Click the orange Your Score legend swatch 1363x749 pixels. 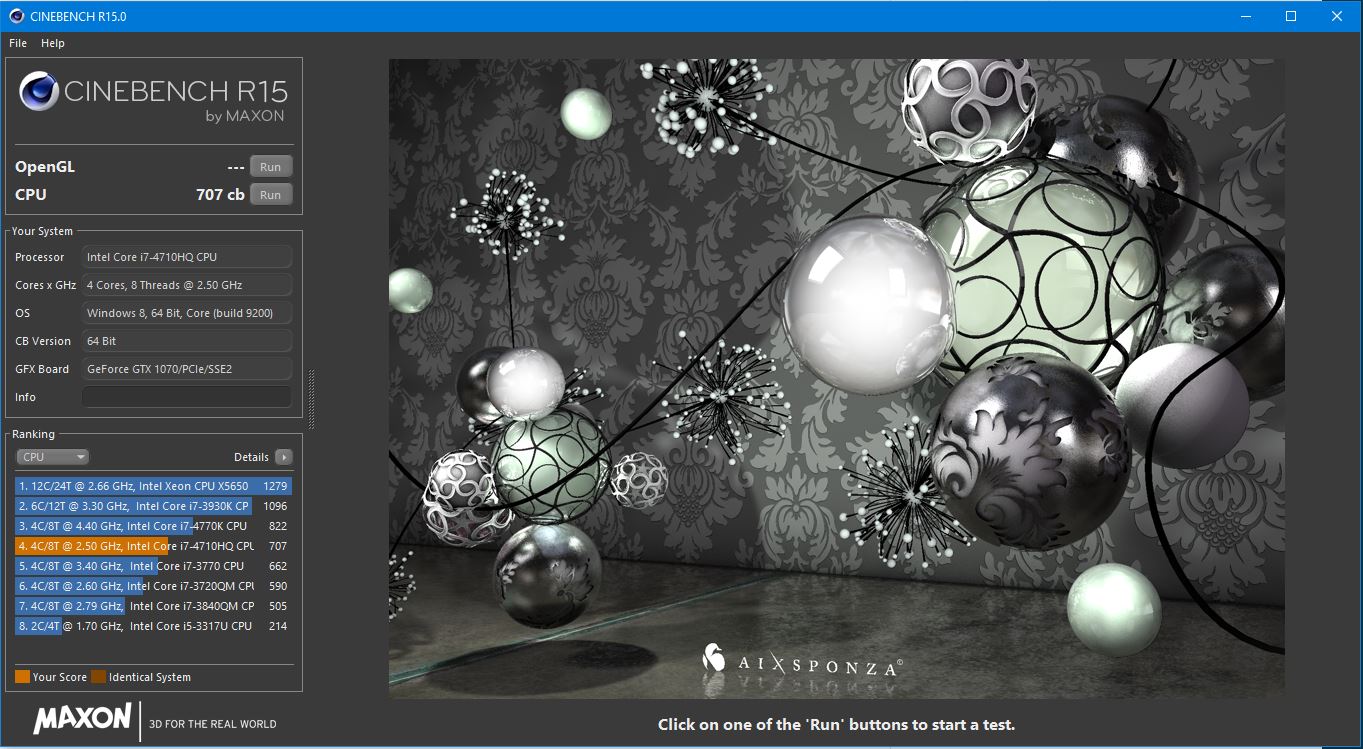(x=22, y=677)
